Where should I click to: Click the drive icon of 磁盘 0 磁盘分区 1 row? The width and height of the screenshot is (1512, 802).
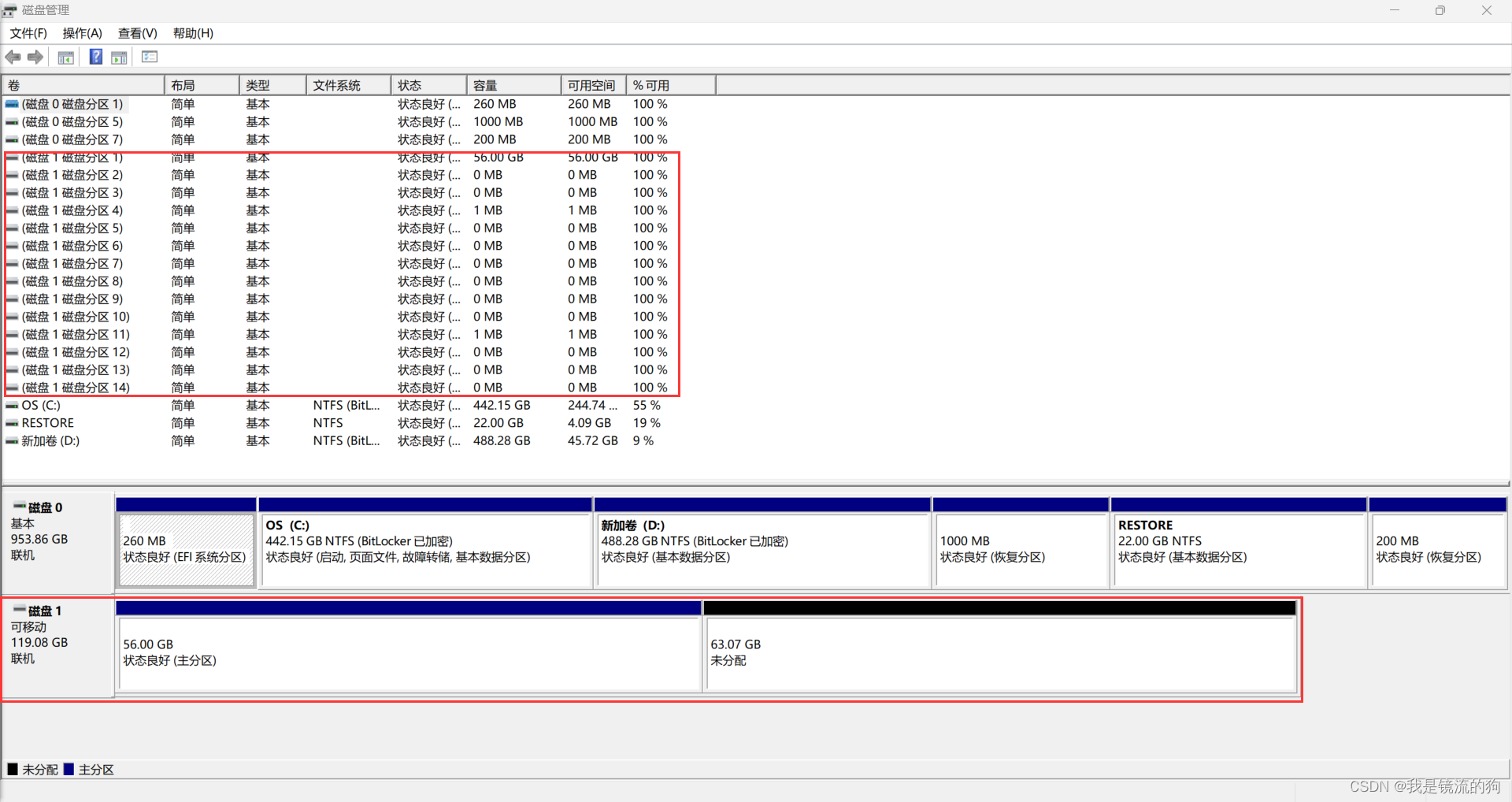(12, 104)
